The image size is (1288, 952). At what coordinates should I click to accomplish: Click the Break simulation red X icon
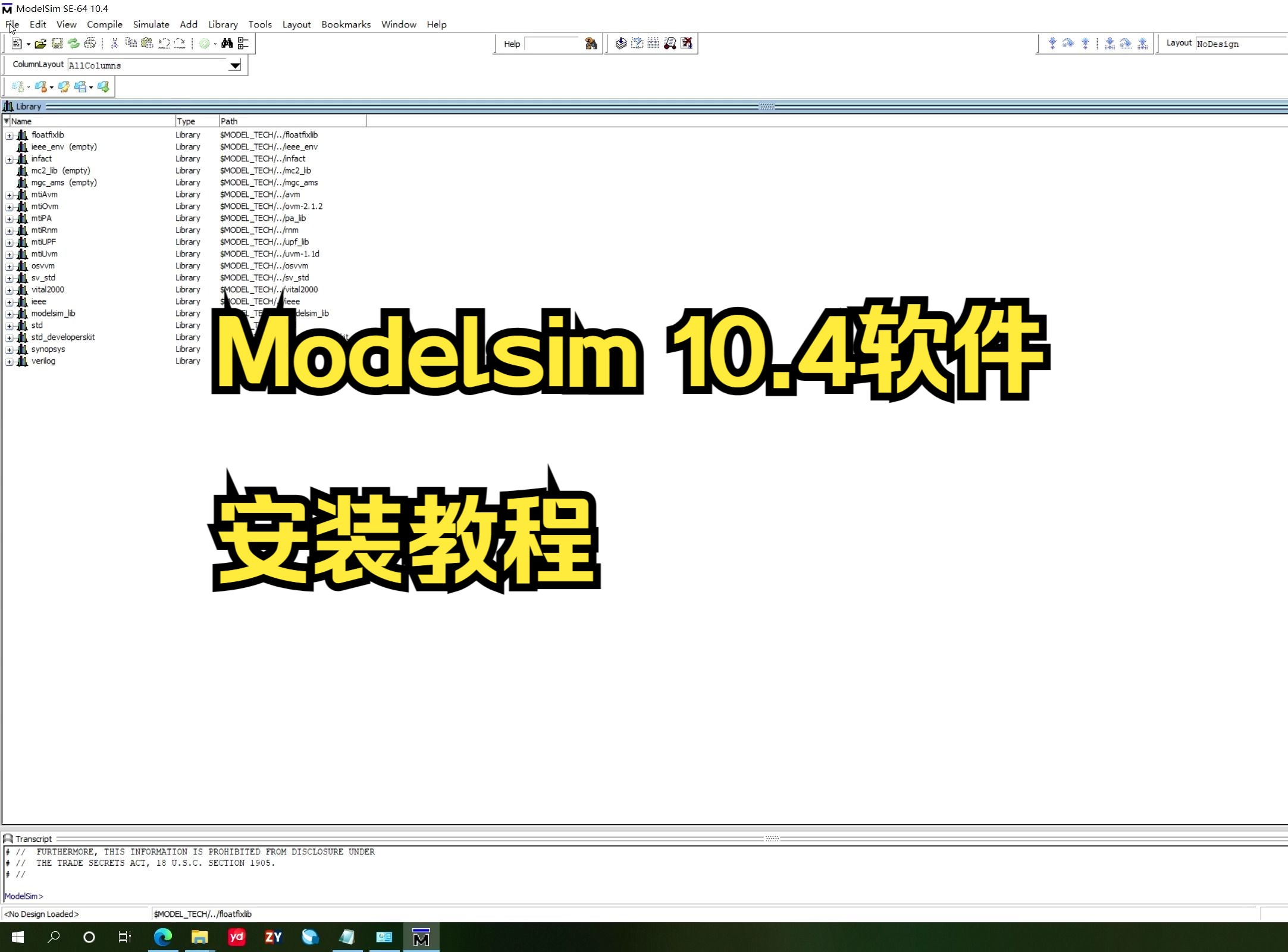687,43
